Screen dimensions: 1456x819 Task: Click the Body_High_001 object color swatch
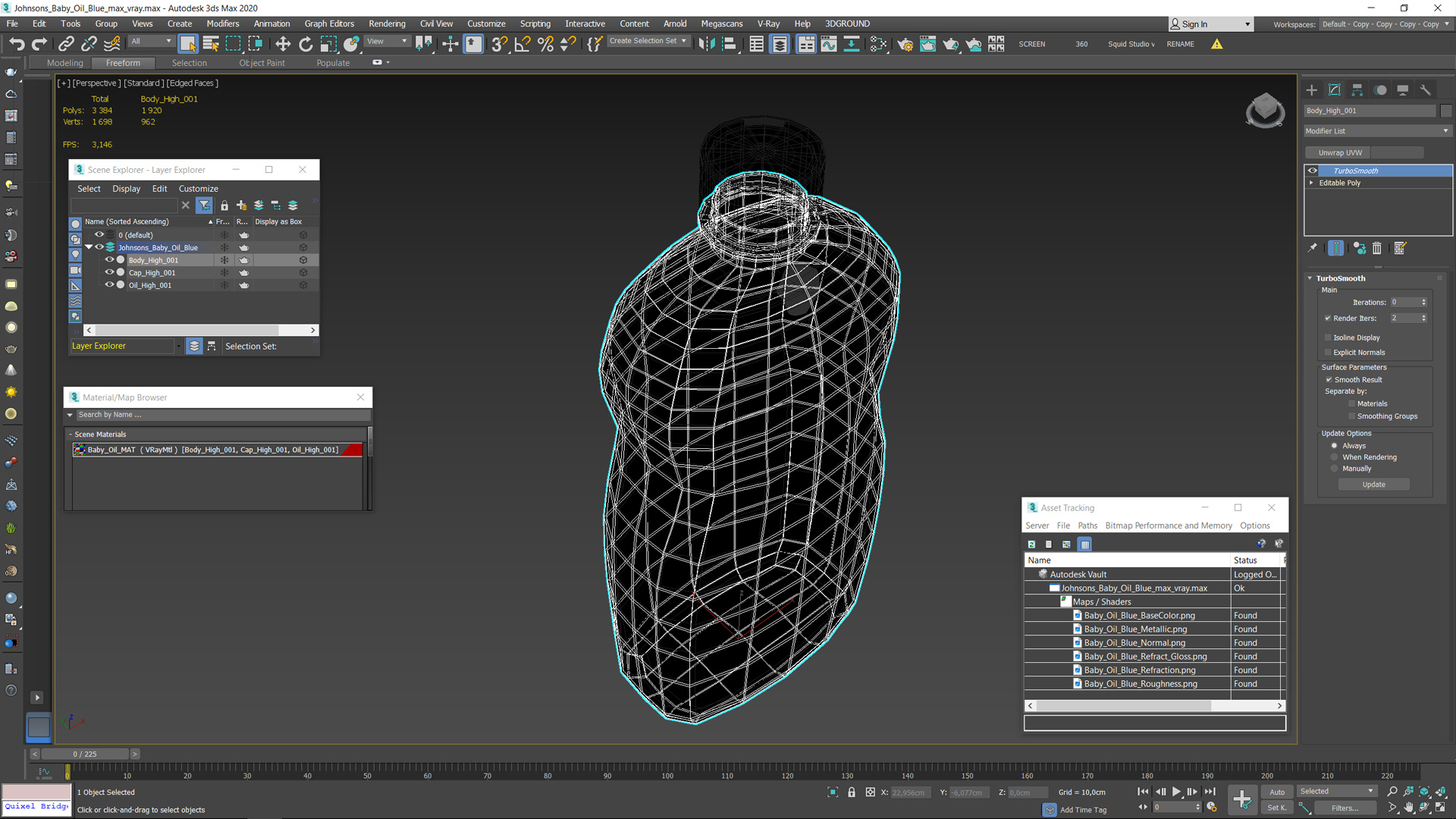(1445, 111)
